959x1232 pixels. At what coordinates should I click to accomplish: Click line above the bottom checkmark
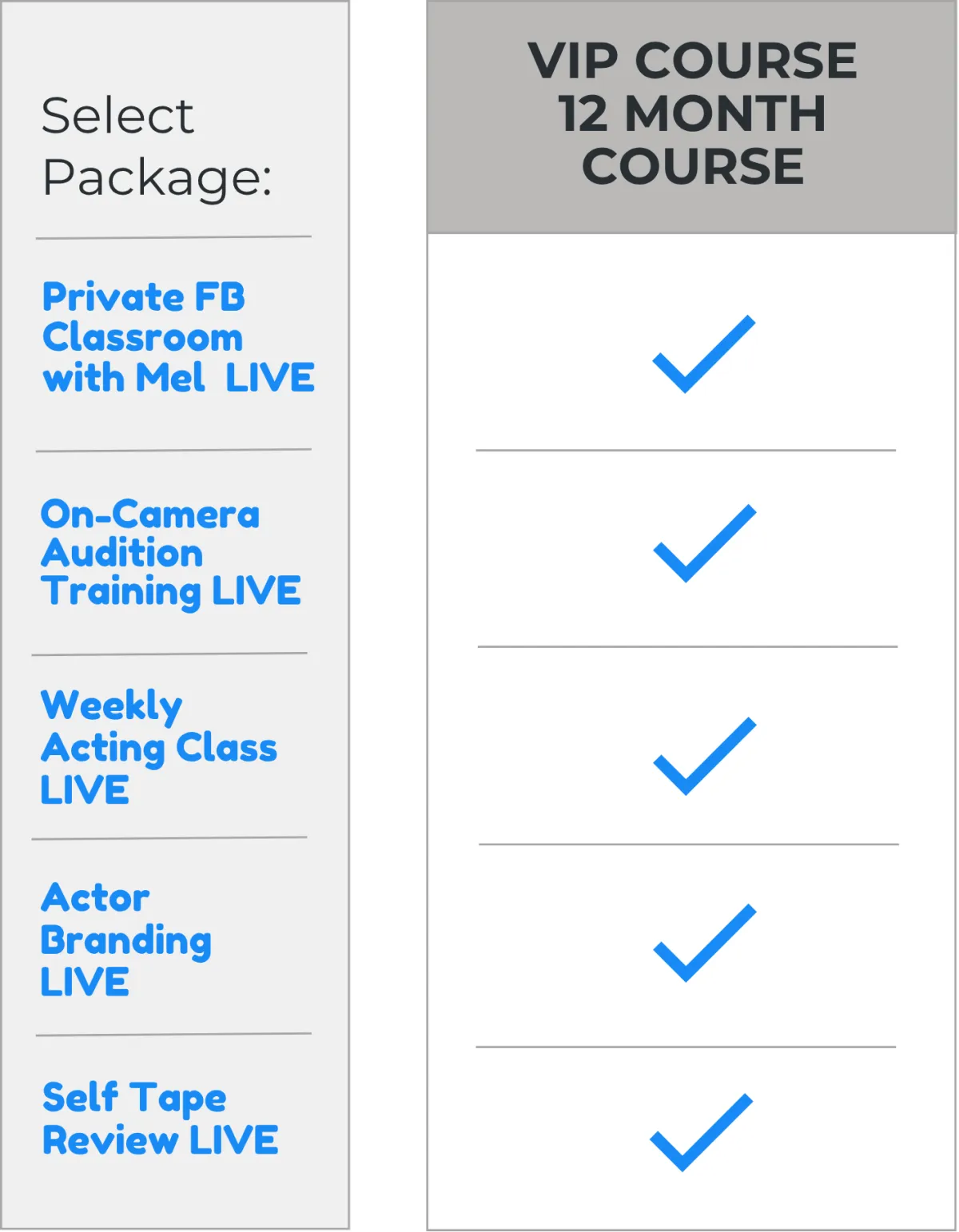(x=686, y=1047)
